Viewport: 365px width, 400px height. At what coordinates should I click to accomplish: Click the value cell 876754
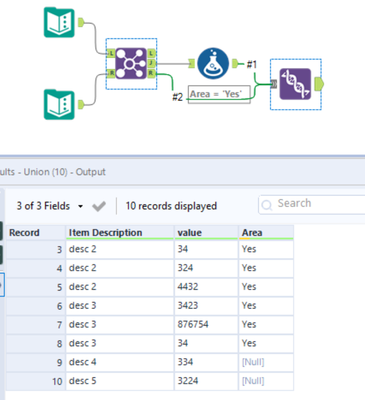[x=206, y=324]
